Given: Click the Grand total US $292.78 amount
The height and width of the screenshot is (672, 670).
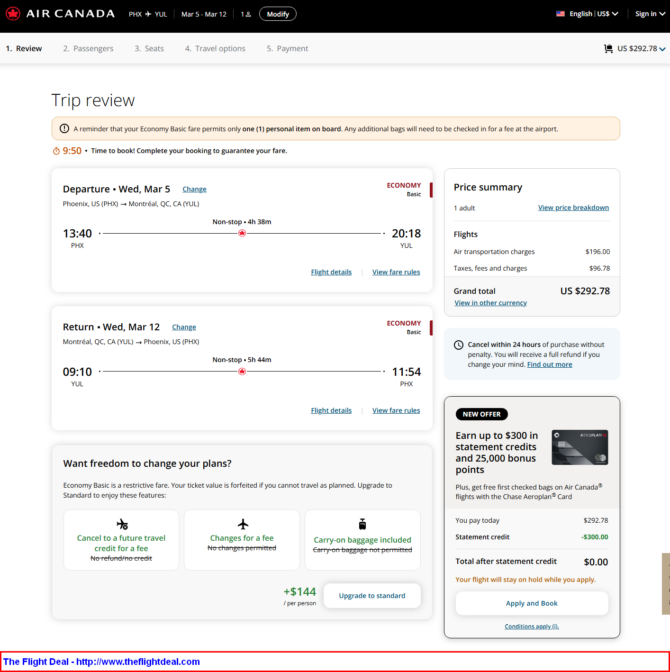Looking at the screenshot, I should [x=585, y=291].
